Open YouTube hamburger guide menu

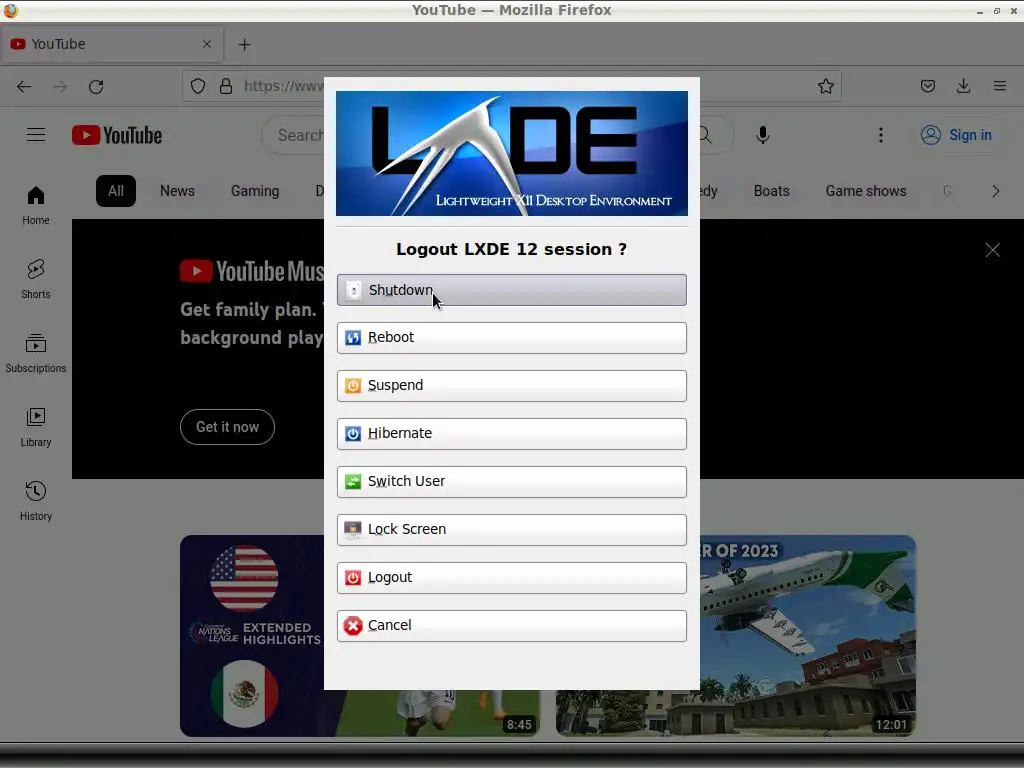point(36,135)
